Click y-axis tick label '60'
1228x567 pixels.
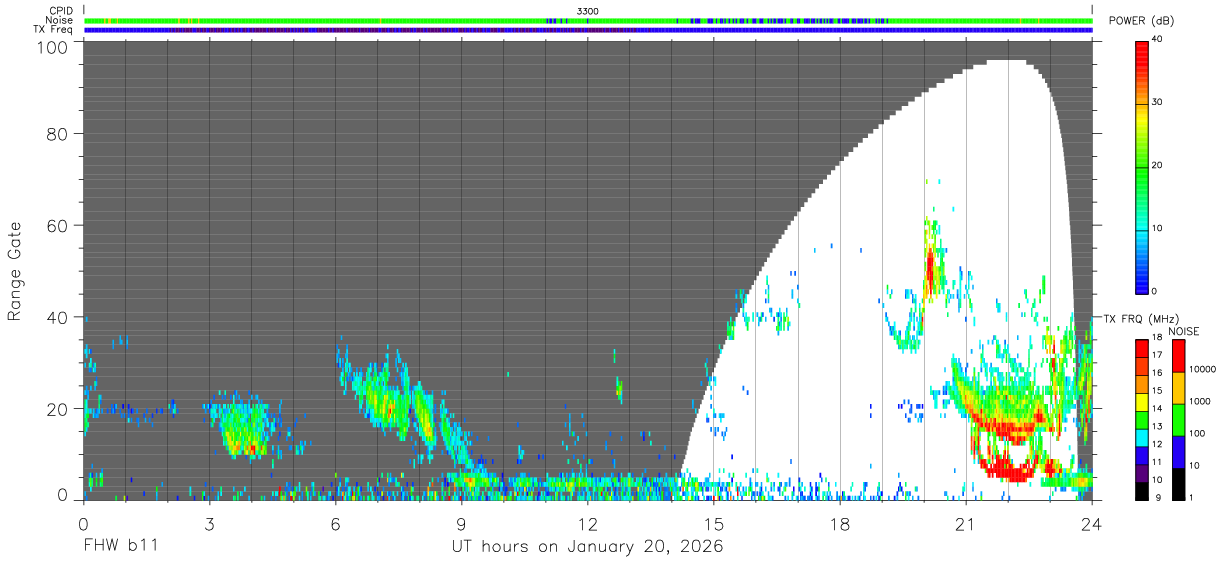point(56,225)
